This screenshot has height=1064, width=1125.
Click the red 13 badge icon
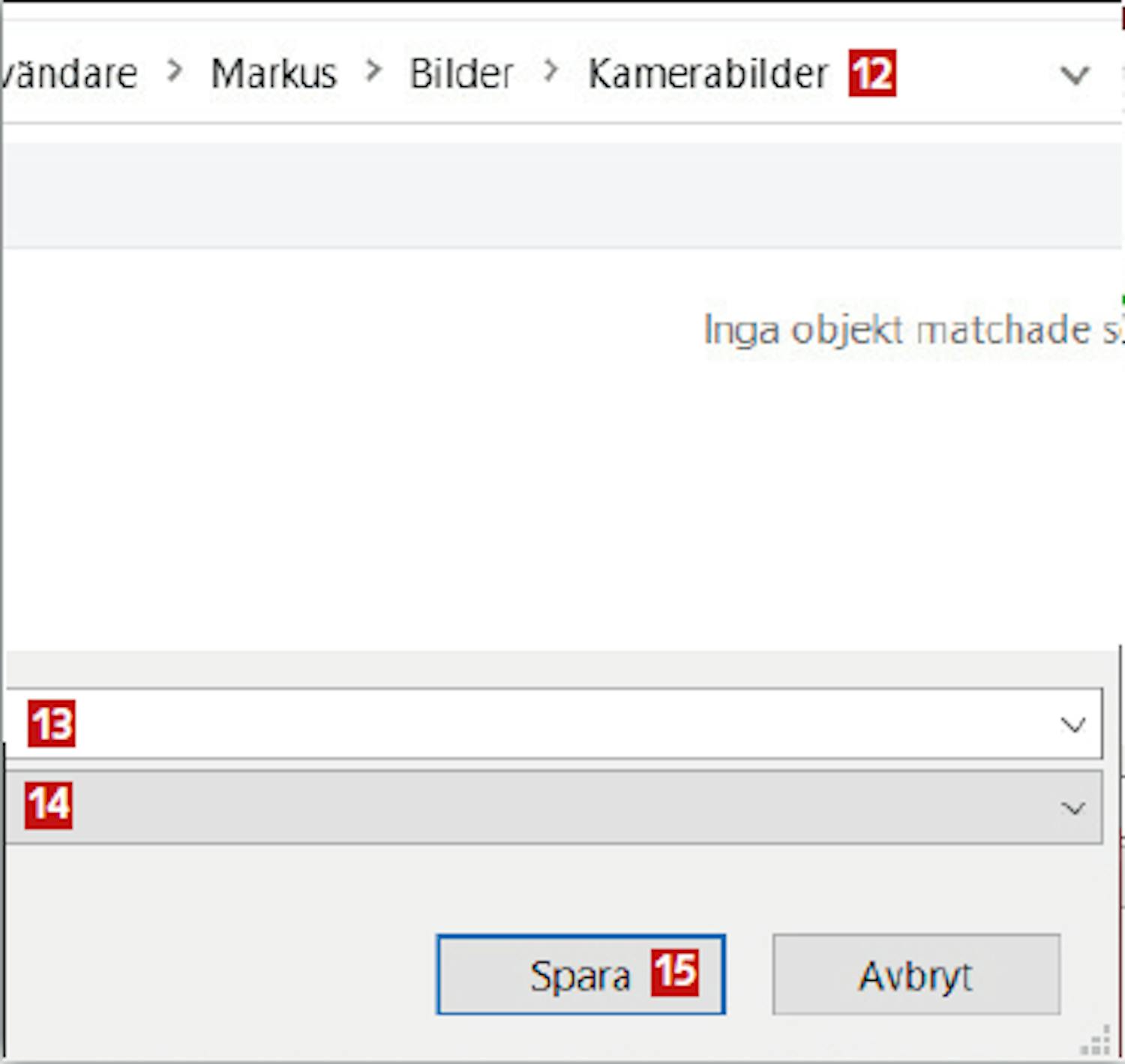click(x=52, y=724)
